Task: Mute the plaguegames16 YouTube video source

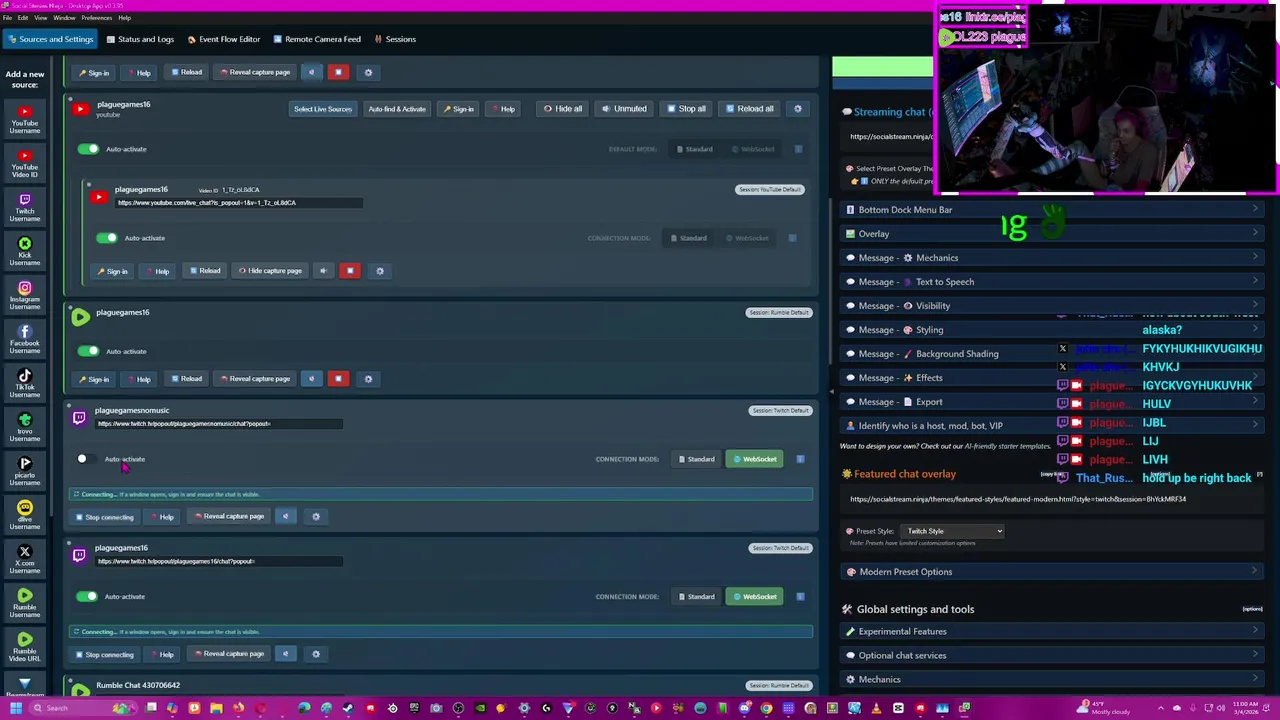Action: (x=323, y=271)
